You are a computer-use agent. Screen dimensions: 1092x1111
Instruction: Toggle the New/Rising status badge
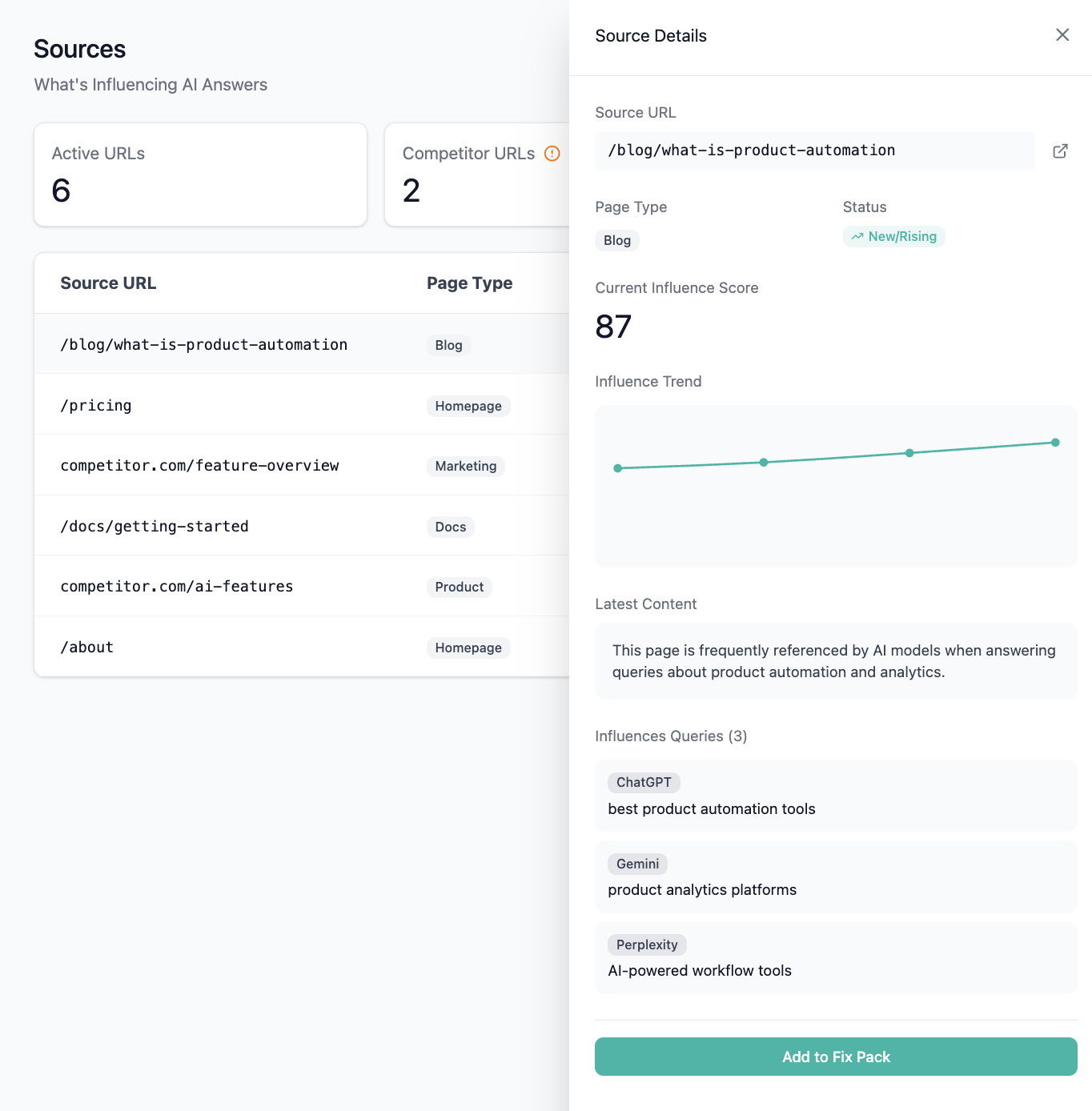click(893, 236)
